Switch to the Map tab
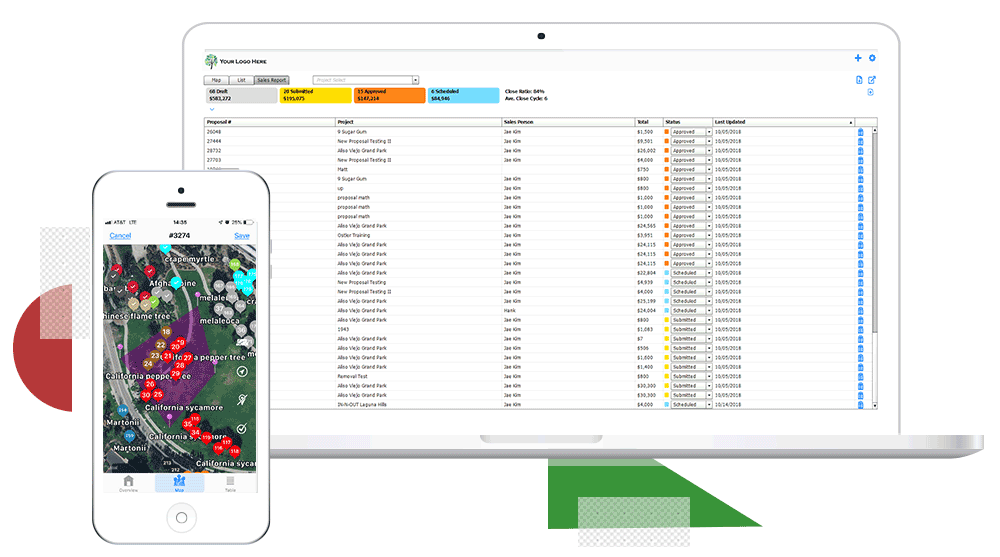Image resolution: width=1000 pixels, height=557 pixels. 215,80
